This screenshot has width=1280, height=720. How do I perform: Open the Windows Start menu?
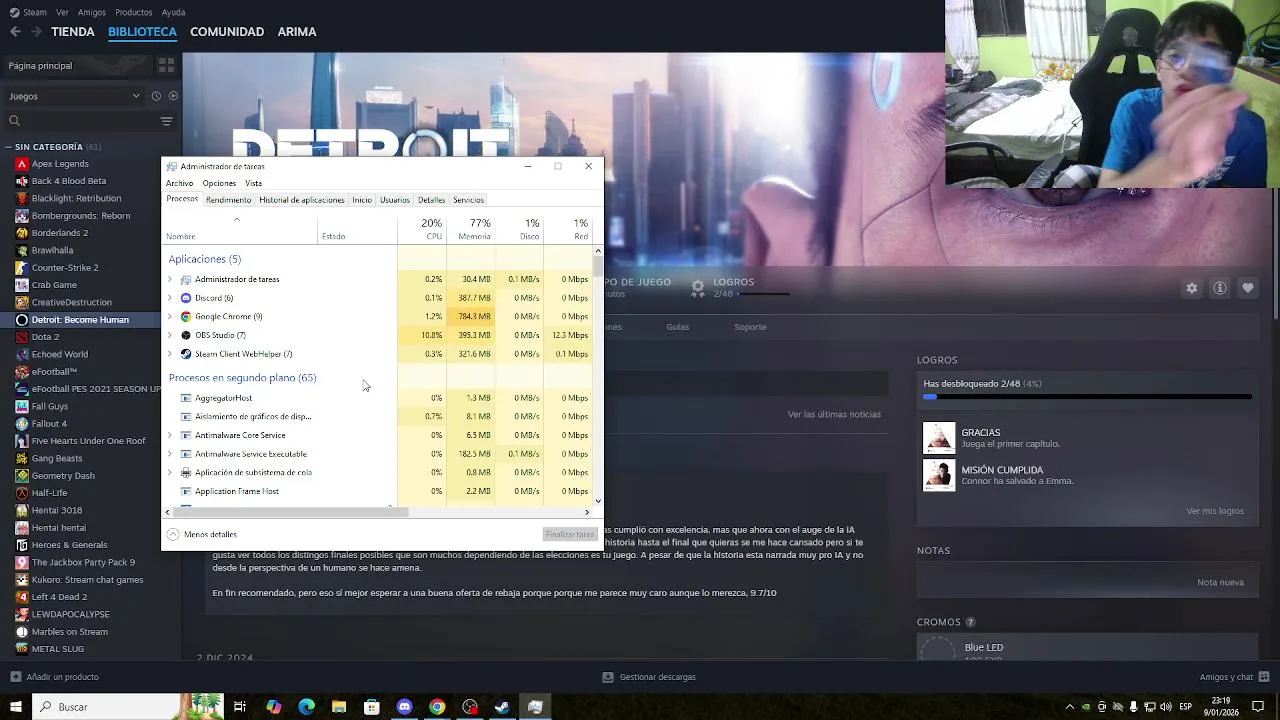pos(16,707)
